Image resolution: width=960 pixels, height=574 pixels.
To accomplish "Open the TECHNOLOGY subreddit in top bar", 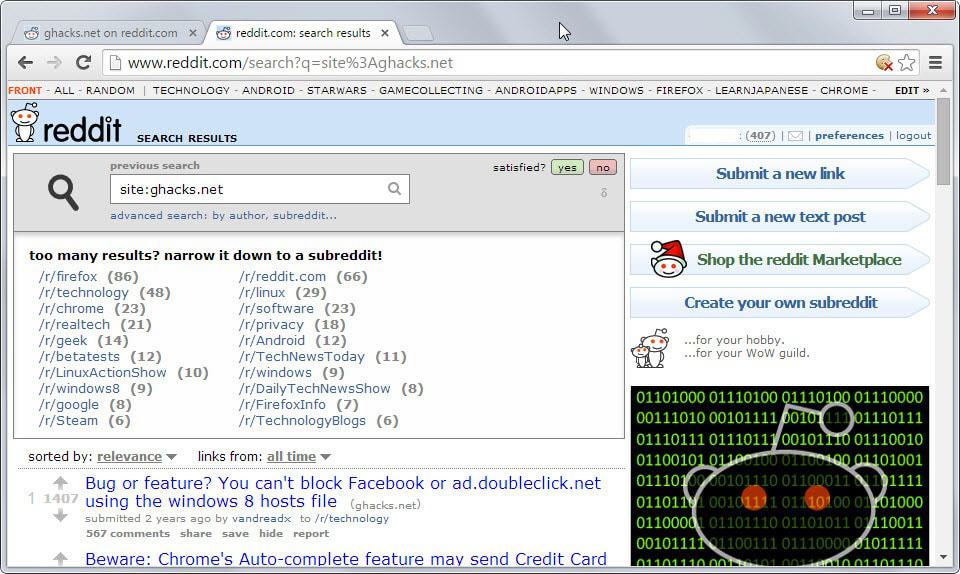I will coord(191,91).
